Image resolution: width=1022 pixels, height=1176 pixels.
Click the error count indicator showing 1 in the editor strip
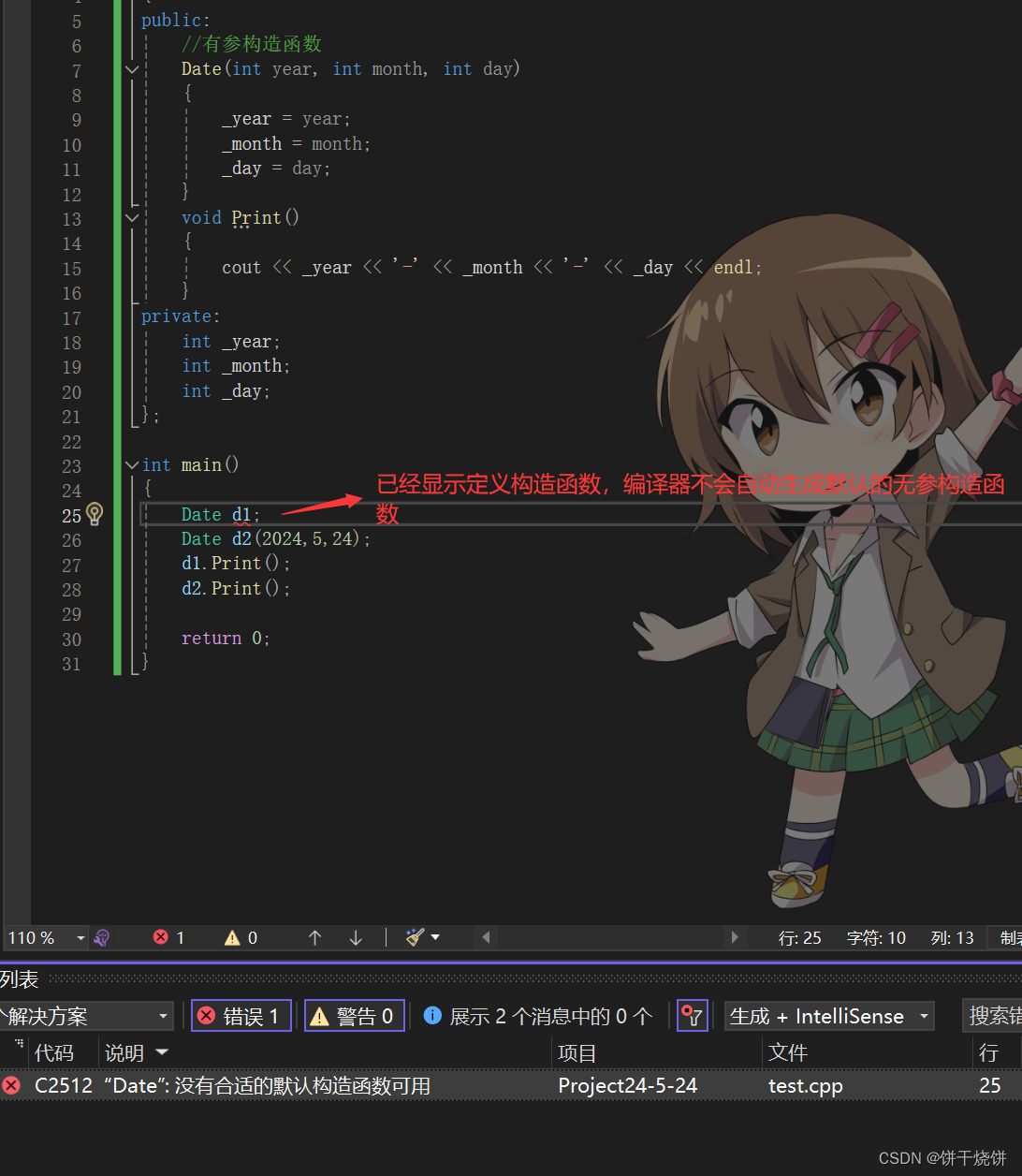click(x=169, y=937)
